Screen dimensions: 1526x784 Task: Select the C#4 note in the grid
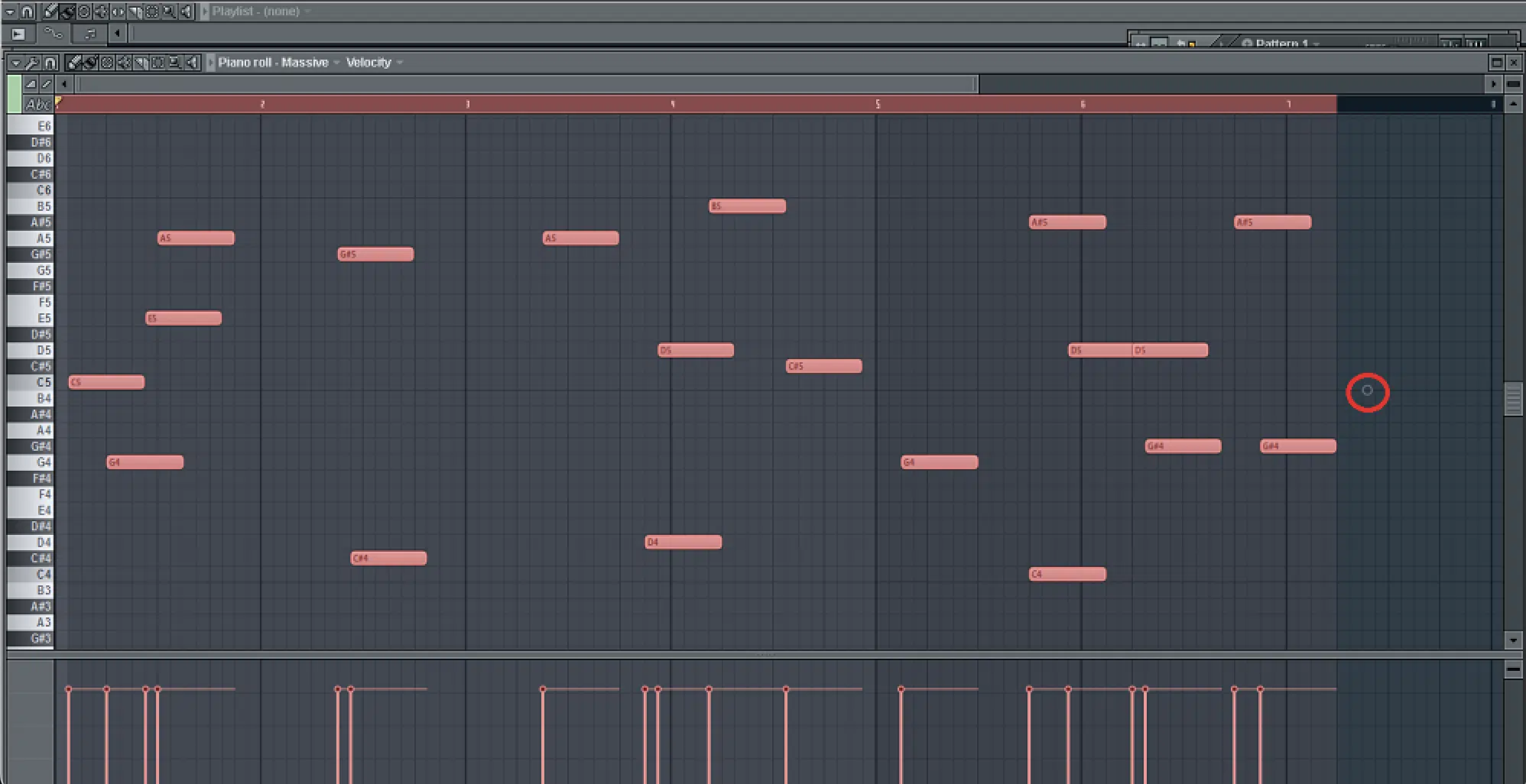pyautogui.click(x=388, y=559)
